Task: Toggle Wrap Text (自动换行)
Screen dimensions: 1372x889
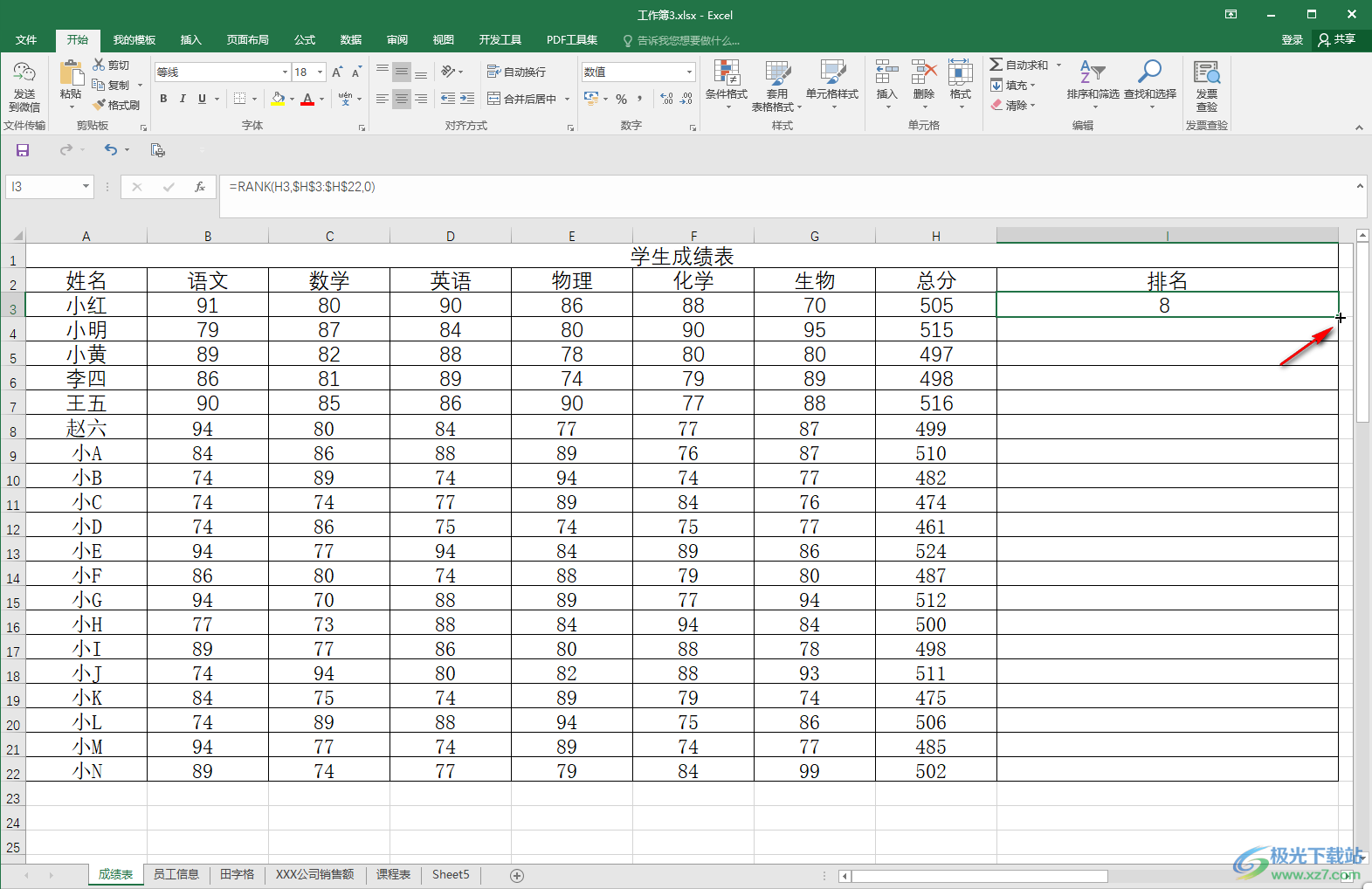Action: tap(516, 72)
